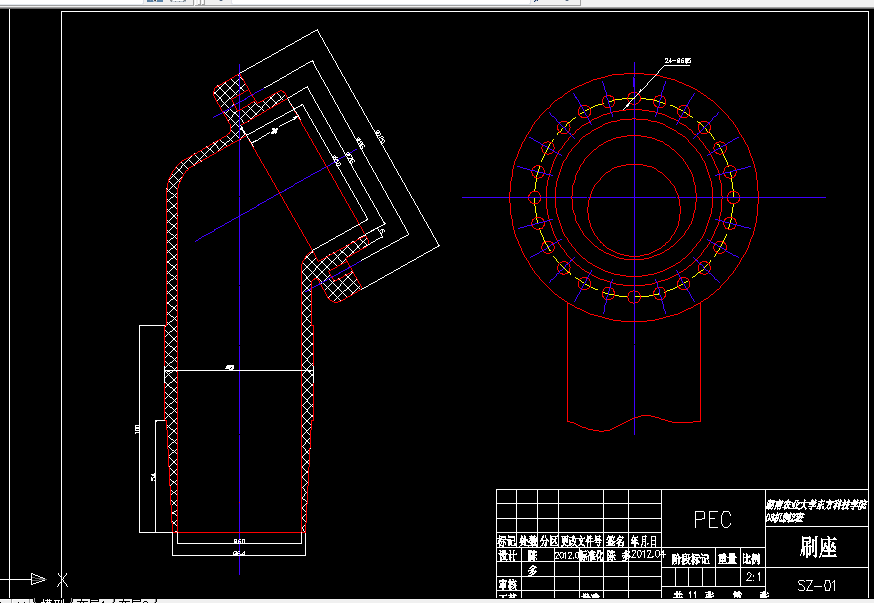Image resolution: width=874 pixels, height=603 pixels.
Task: Click the horizontal width dimension text across the body
Action: click(x=230, y=367)
